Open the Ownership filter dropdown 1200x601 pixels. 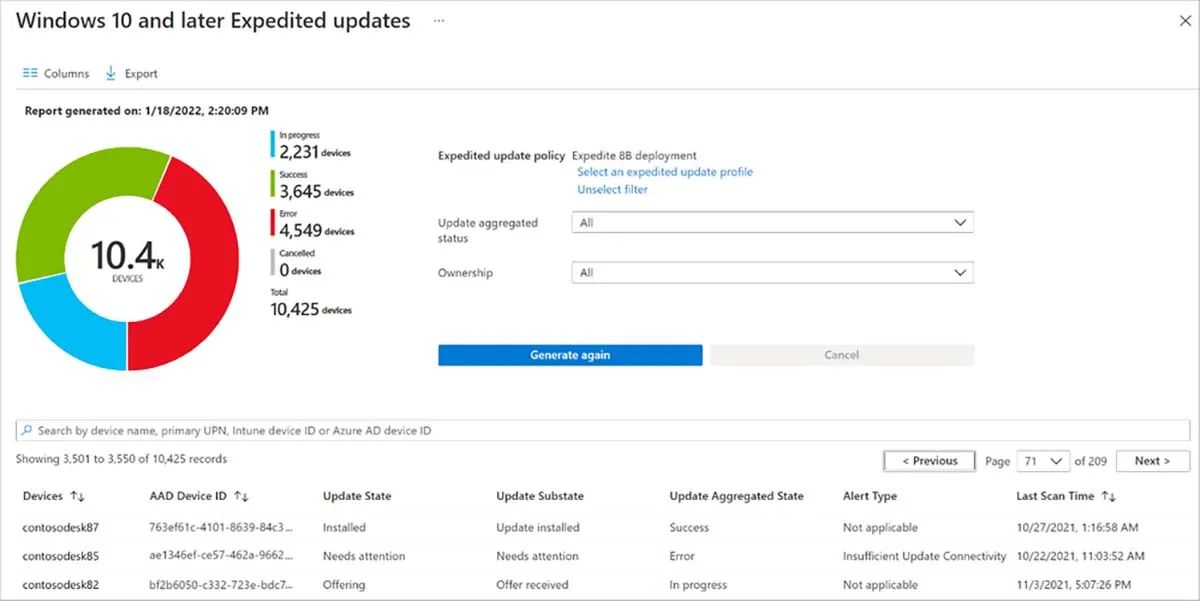click(772, 272)
